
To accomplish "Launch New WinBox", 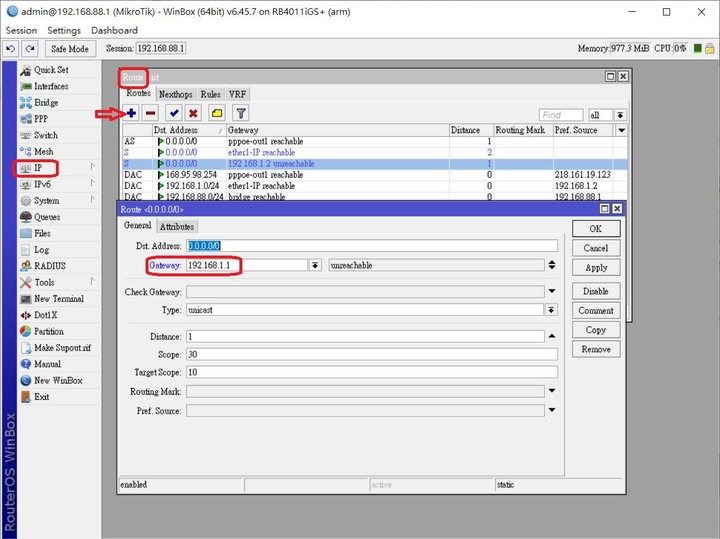I will [x=58, y=381].
